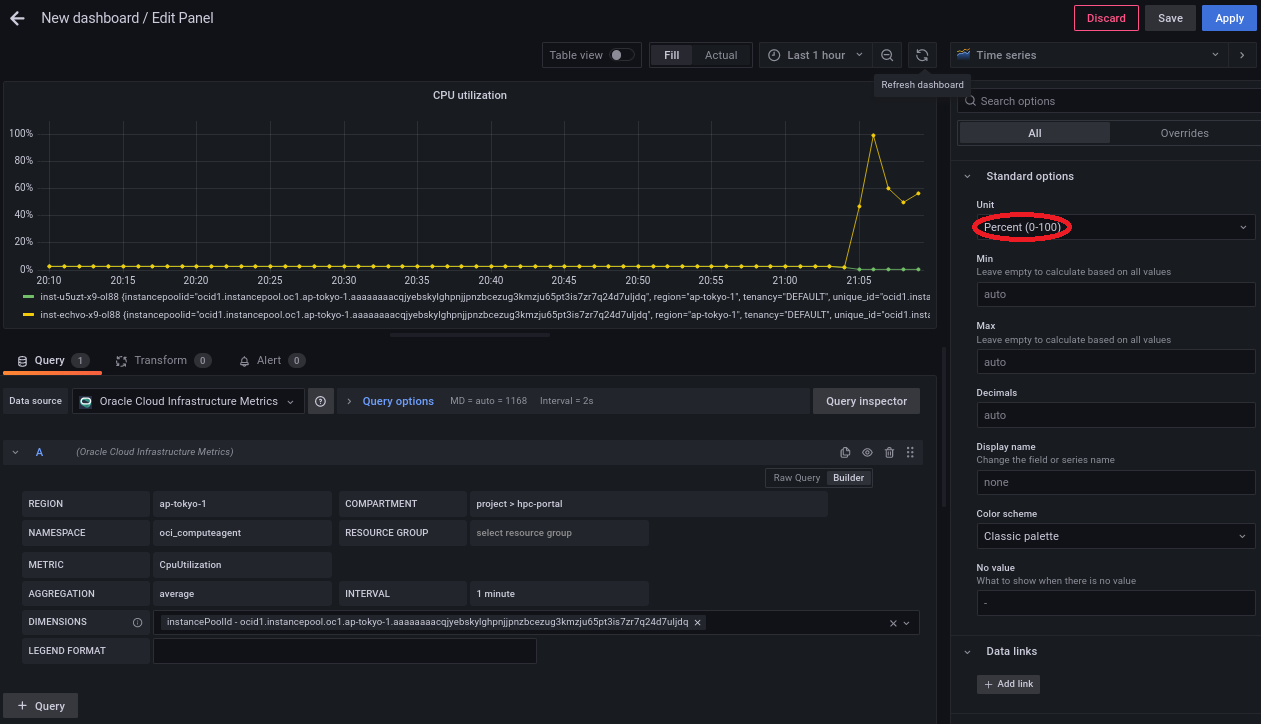Screen dimensions: 1261x724
Task: Remove the instancePoolId dimension tag
Action: click(698, 622)
